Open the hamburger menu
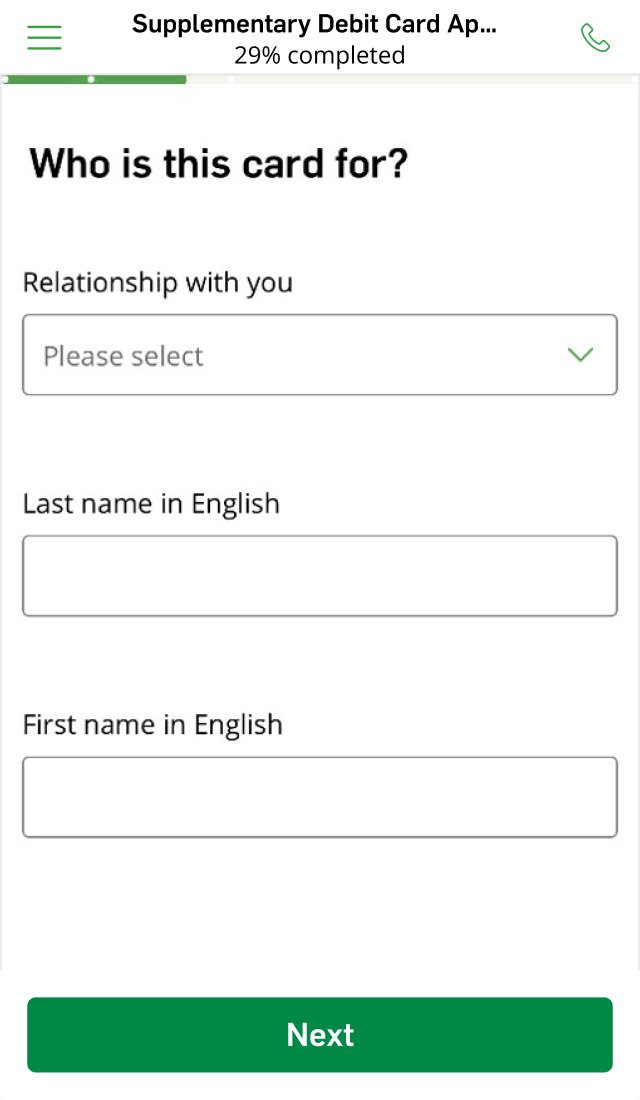Screen dimensions: 640x1100 click(44, 38)
